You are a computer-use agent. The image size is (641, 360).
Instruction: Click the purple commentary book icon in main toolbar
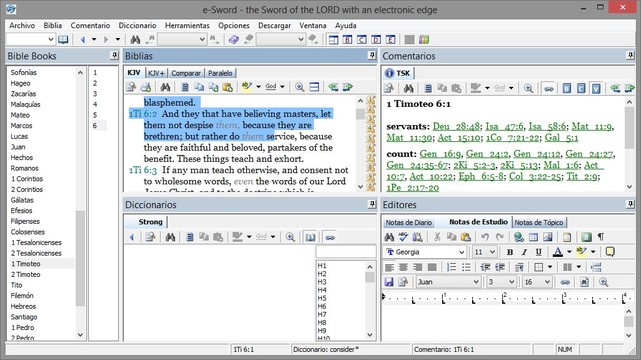coord(233,40)
